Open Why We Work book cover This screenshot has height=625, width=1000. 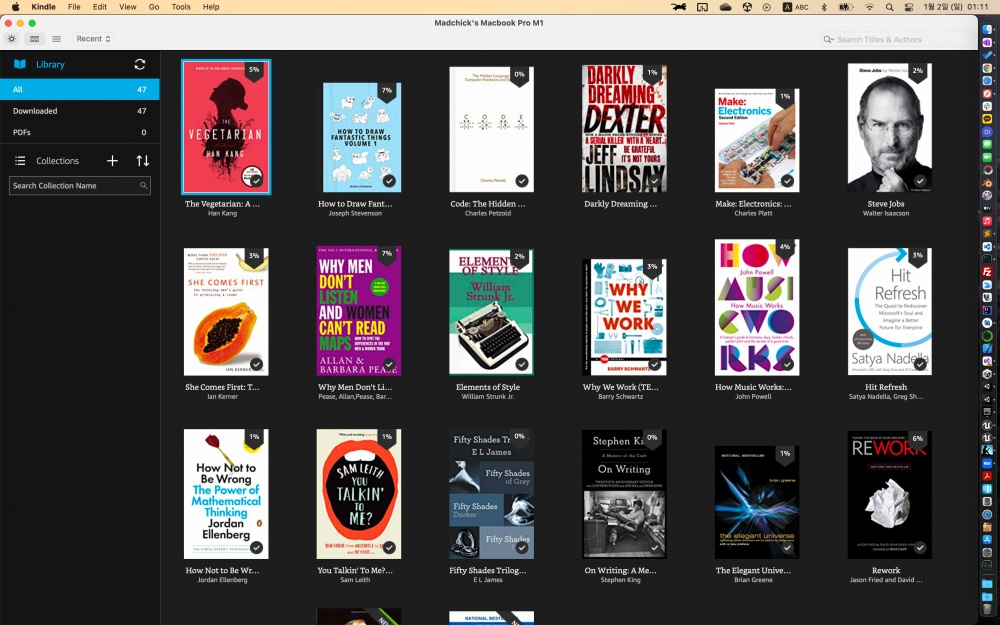(624, 317)
